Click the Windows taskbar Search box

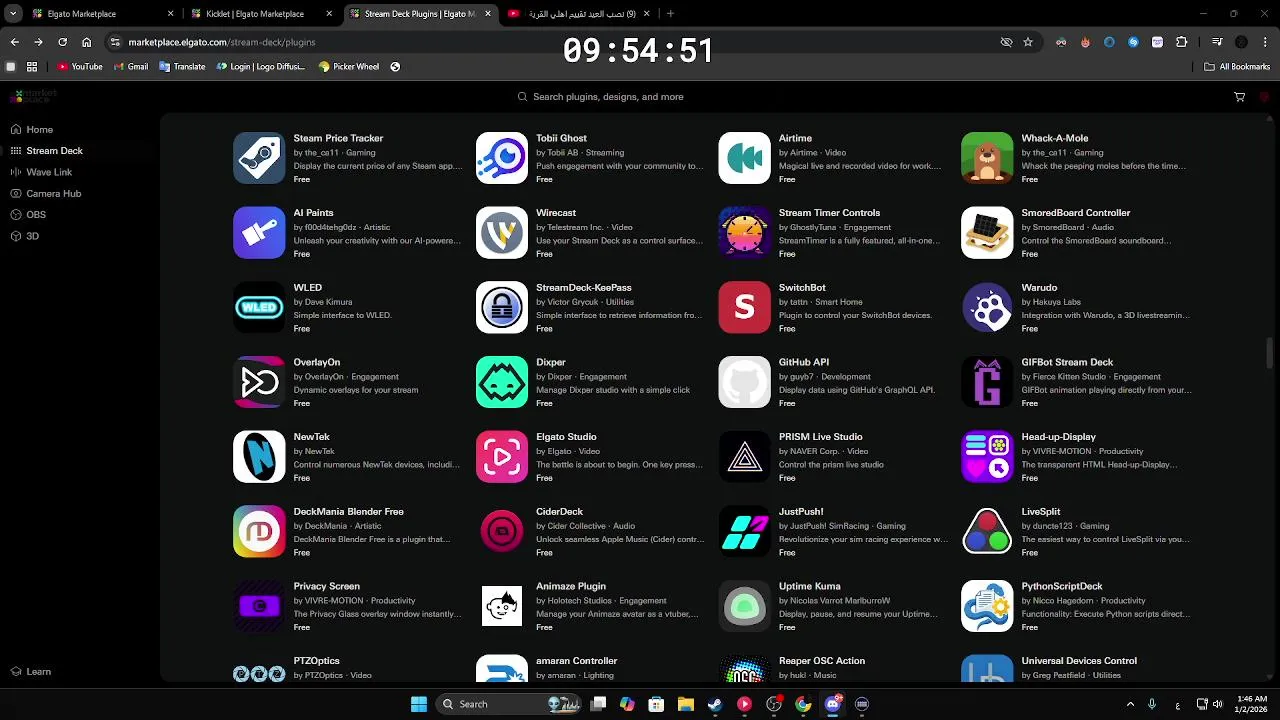point(510,704)
